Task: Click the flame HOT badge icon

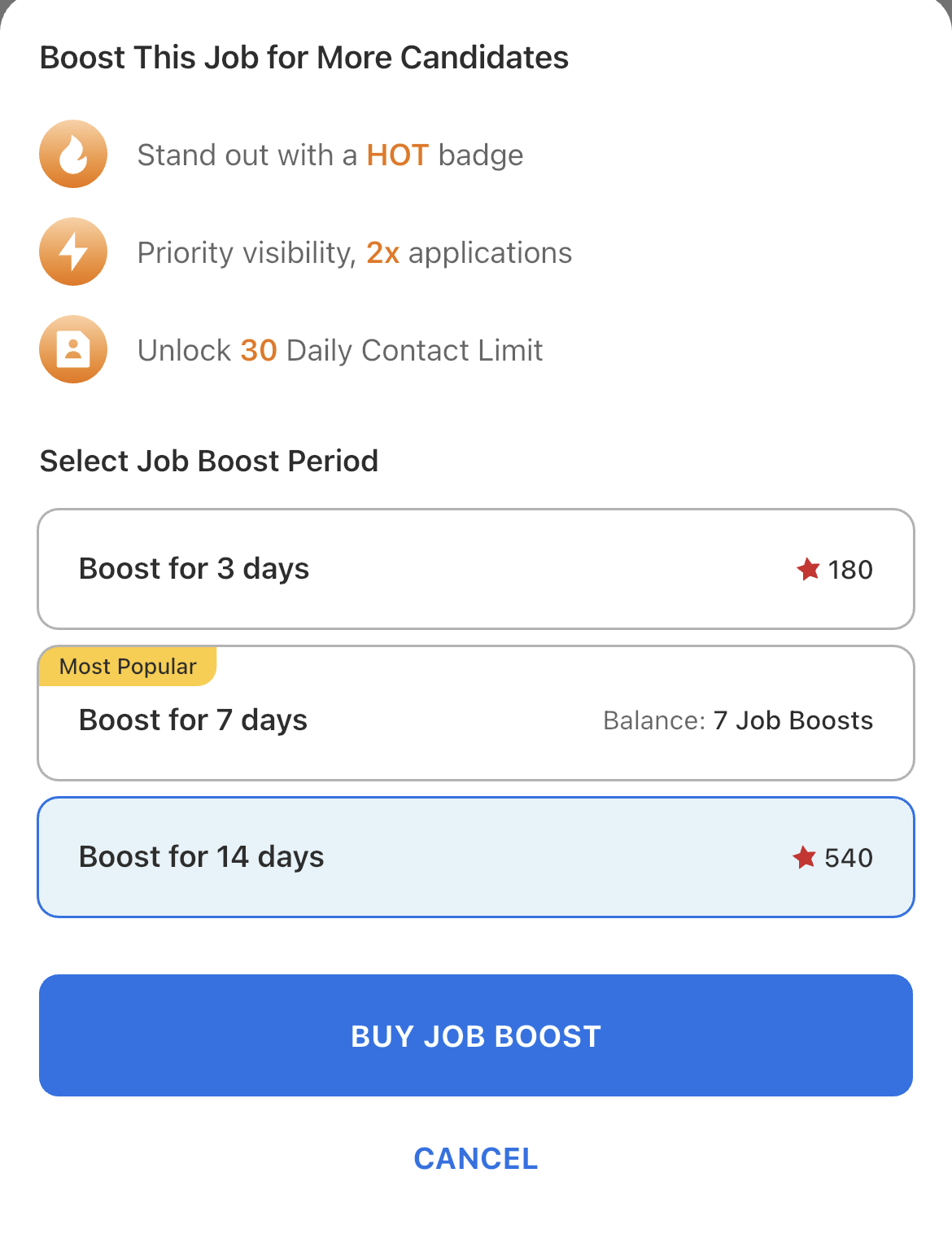Action: [x=73, y=155]
